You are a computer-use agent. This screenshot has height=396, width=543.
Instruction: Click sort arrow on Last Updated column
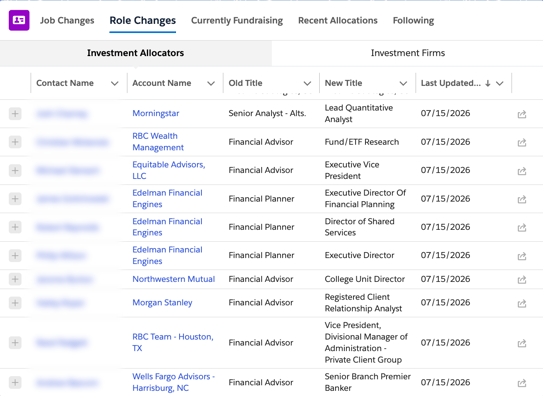(488, 83)
